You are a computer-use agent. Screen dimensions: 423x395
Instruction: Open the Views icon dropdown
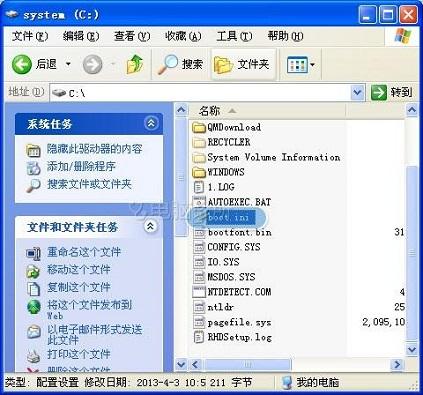pyautogui.click(x=301, y=64)
